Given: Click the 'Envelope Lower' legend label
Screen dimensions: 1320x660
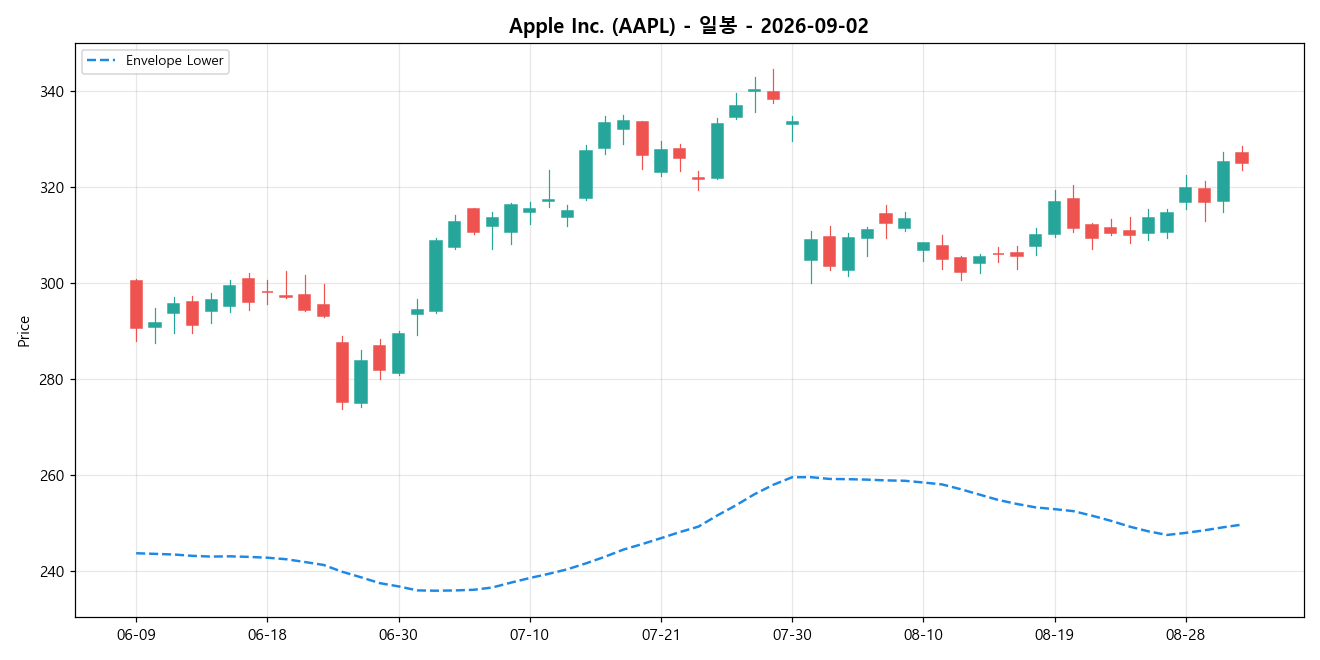Looking at the screenshot, I should pos(174,61).
